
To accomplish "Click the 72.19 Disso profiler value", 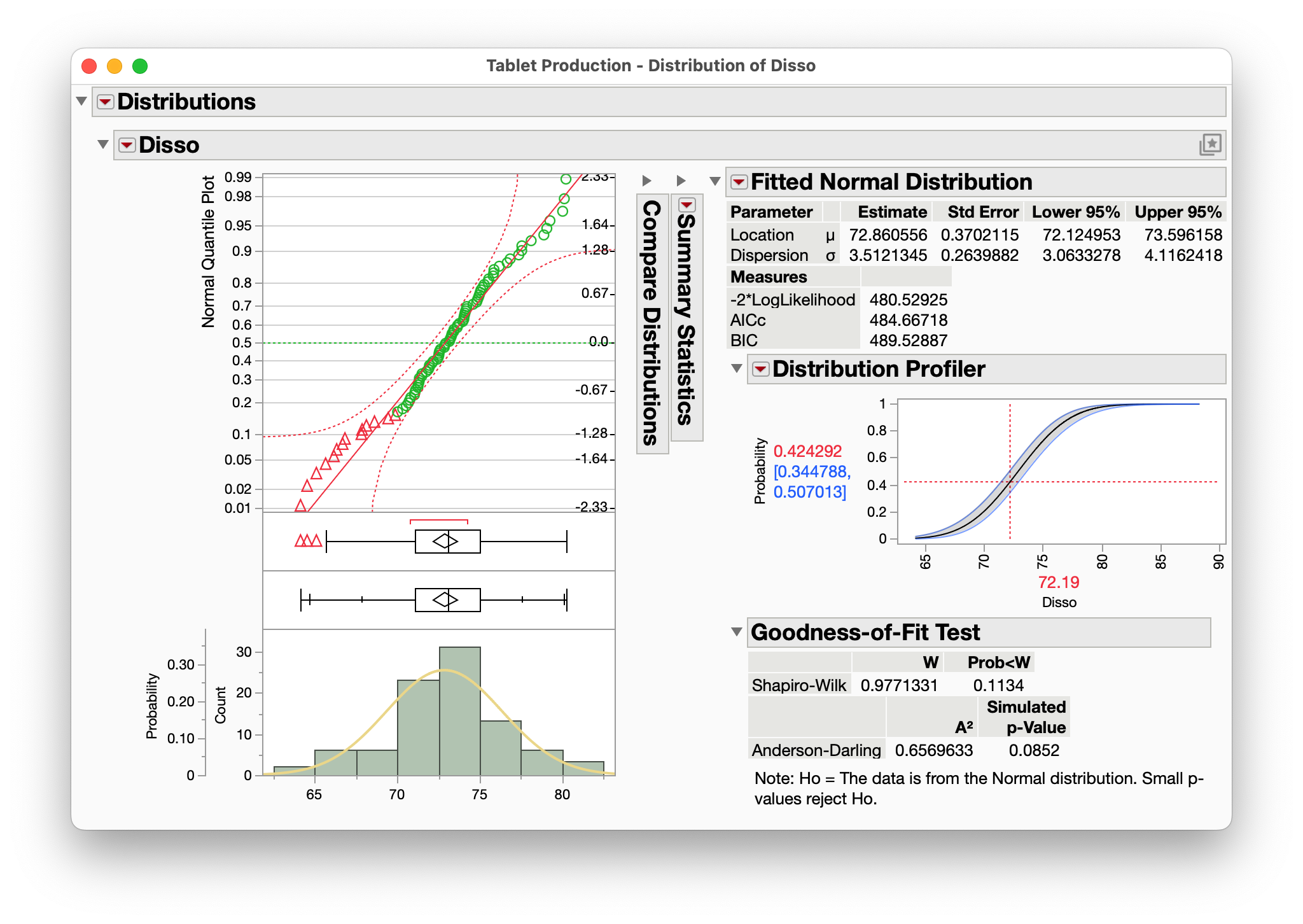I will (x=1059, y=582).
